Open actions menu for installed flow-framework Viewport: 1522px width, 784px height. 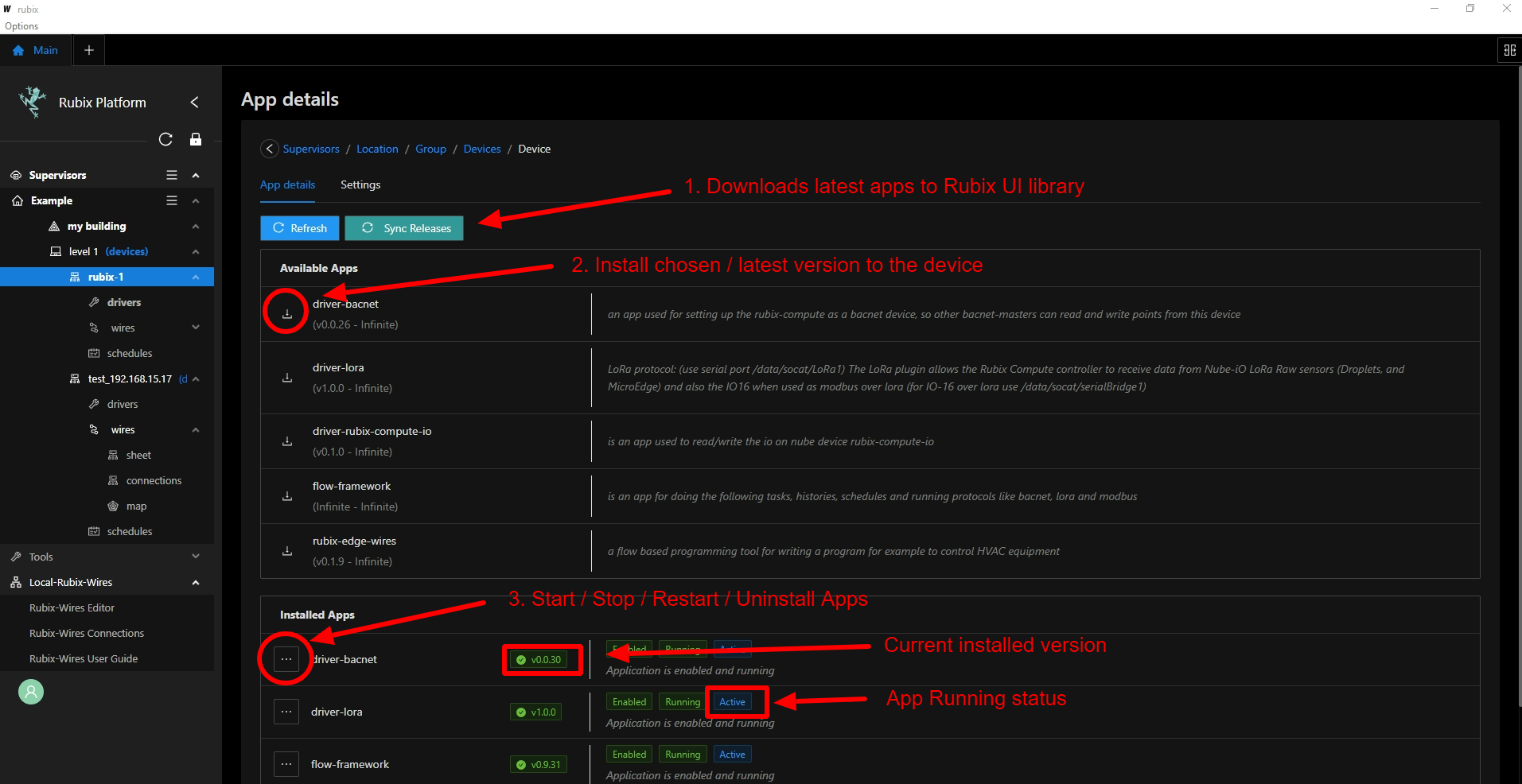point(286,764)
